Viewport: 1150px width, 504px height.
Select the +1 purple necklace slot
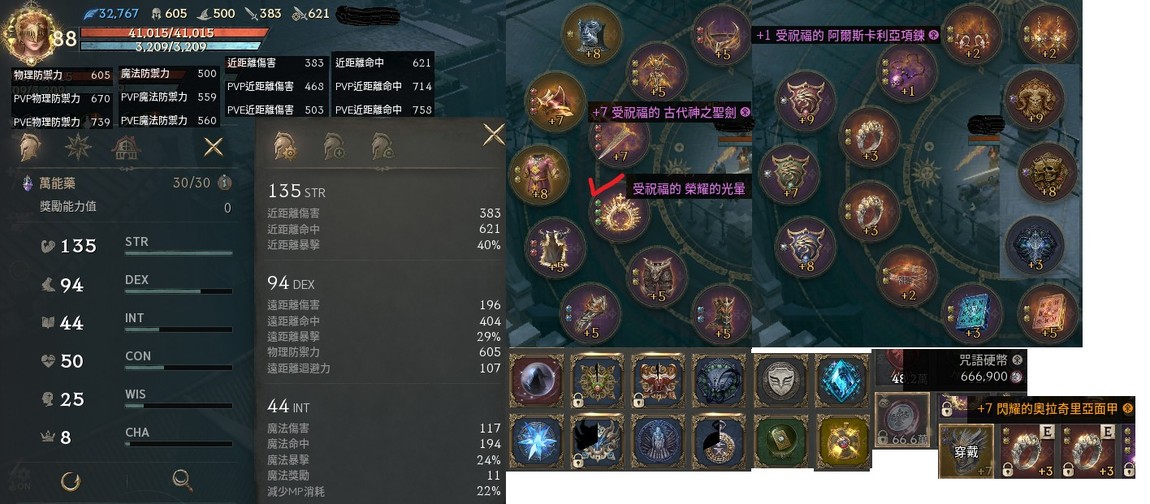coord(908,73)
